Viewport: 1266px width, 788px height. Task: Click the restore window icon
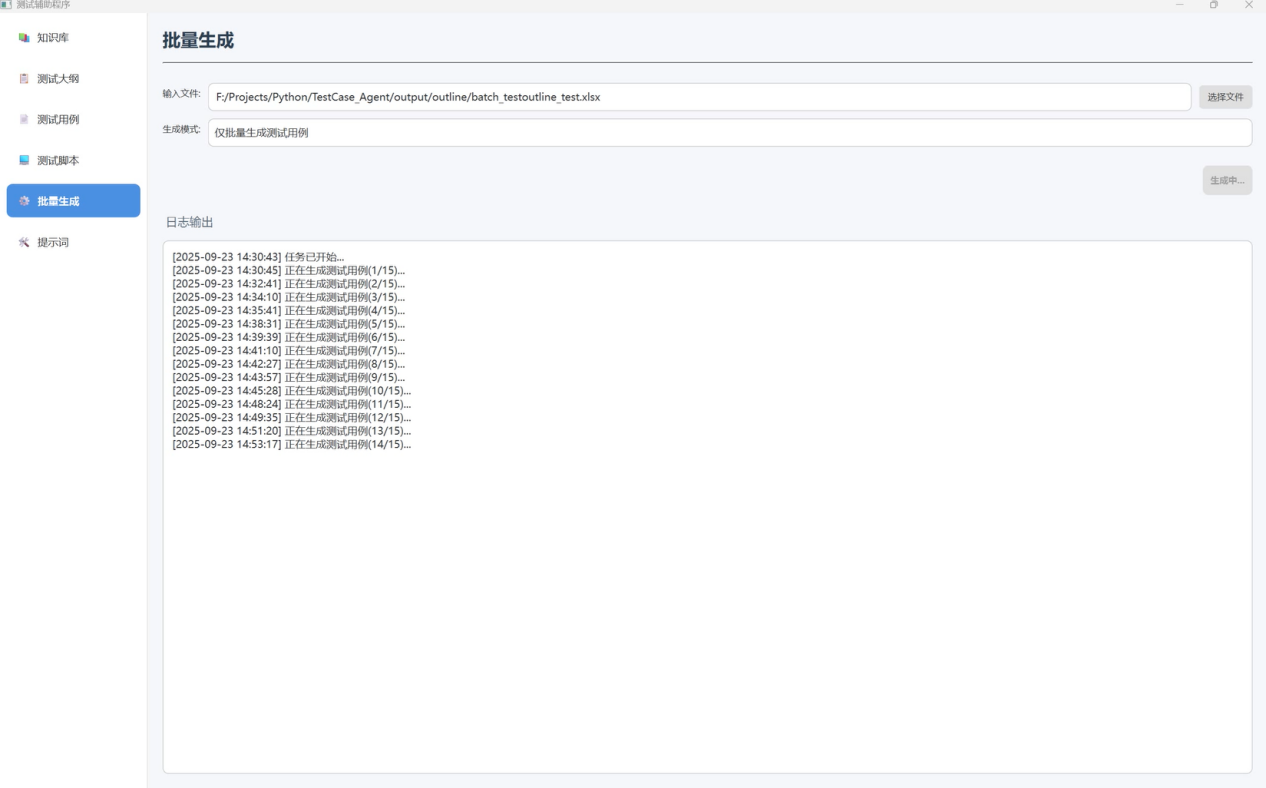pyautogui.click(x=1214, y=5)
